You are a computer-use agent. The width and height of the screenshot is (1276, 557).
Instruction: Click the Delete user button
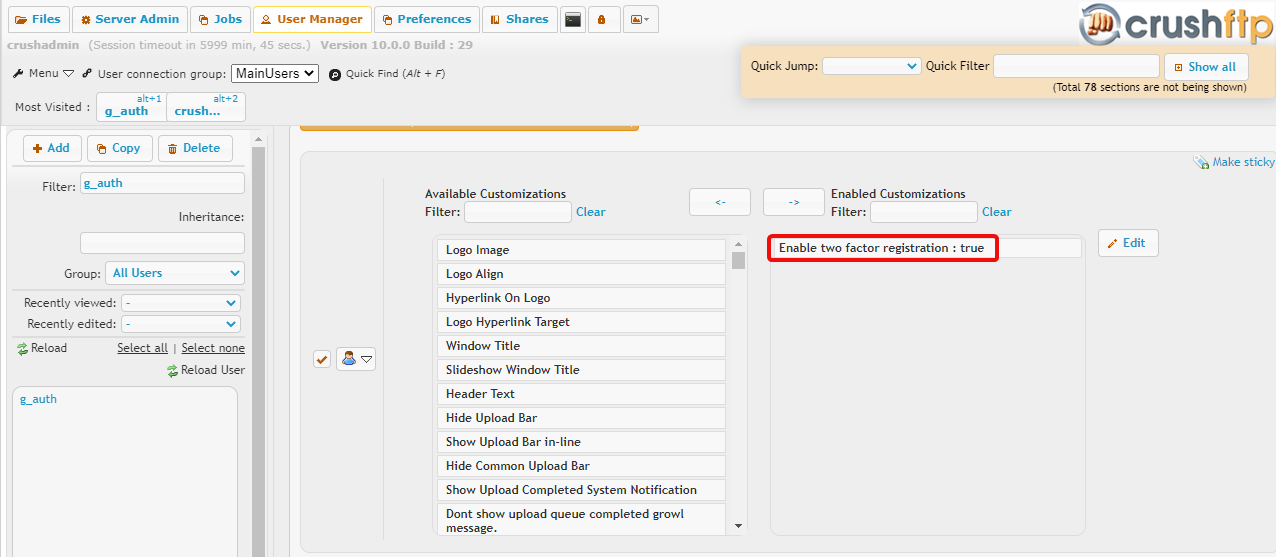(195, 148)
